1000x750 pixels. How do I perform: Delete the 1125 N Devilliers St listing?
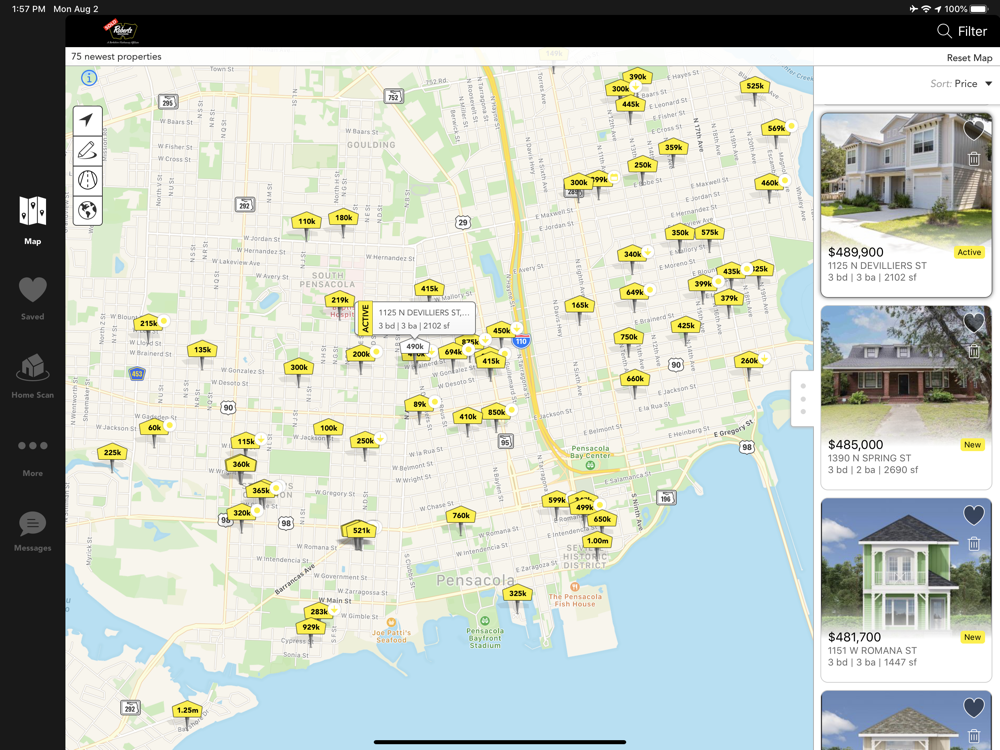(x=974, y=159)
